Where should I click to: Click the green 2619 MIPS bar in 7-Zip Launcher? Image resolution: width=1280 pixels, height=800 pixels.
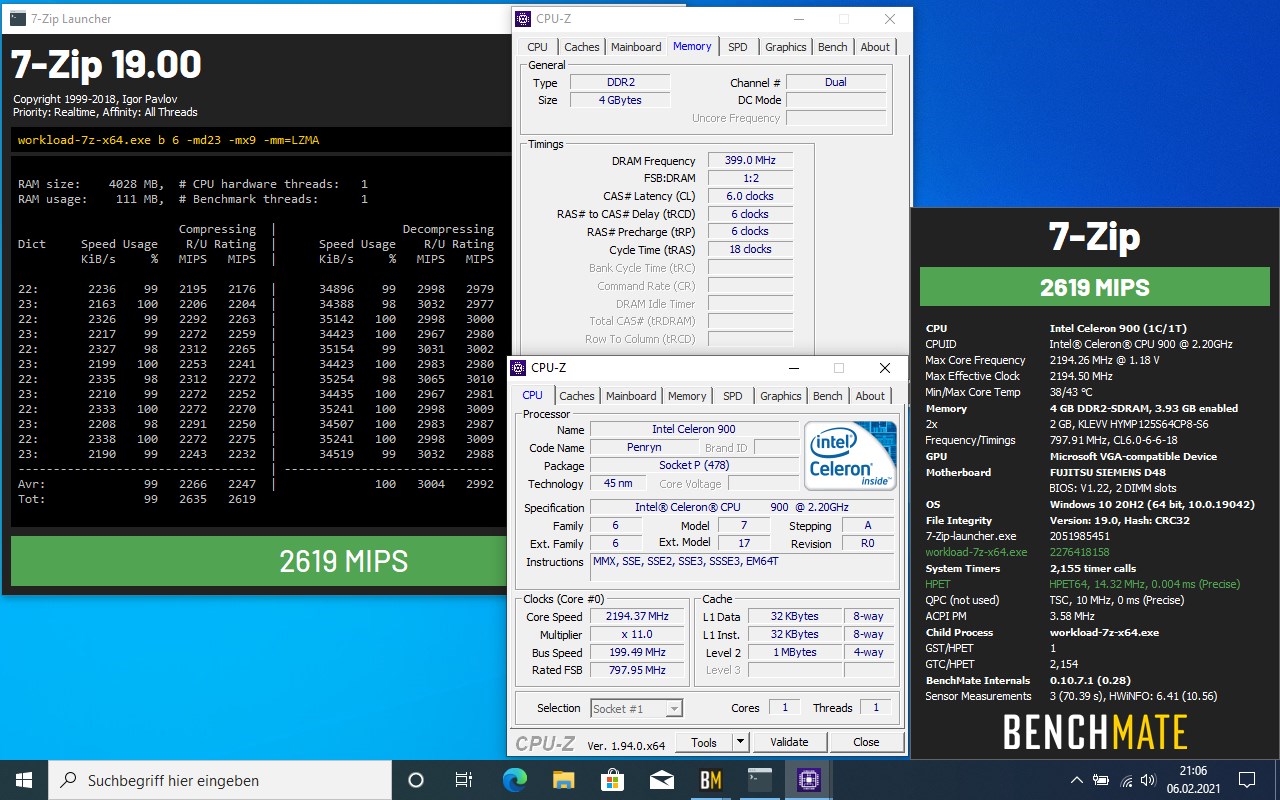(260, 561)
